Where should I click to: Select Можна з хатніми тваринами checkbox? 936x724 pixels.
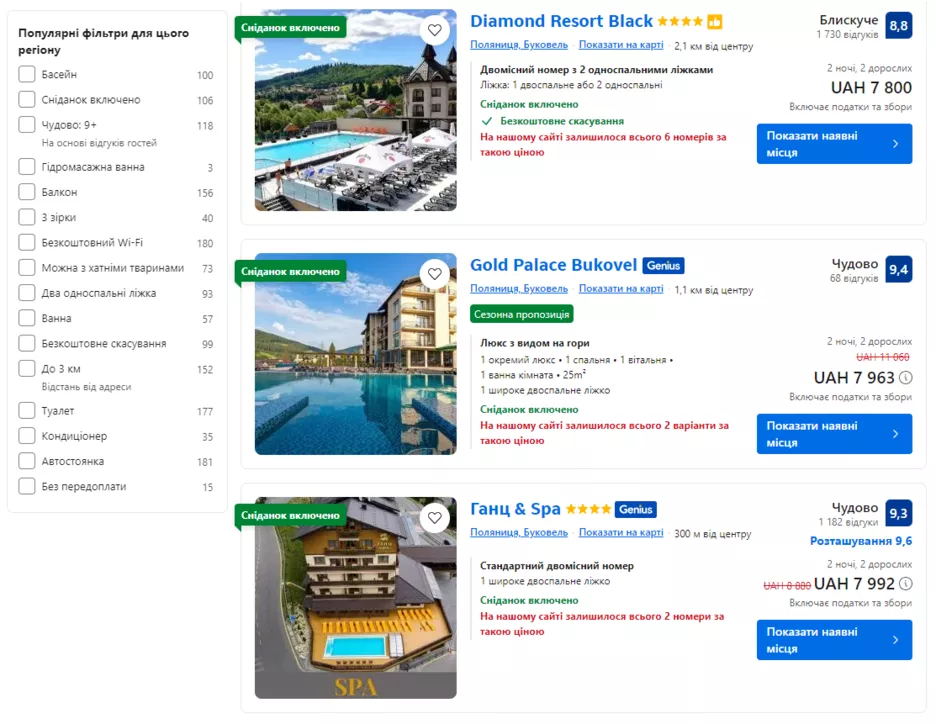point(27,267)
